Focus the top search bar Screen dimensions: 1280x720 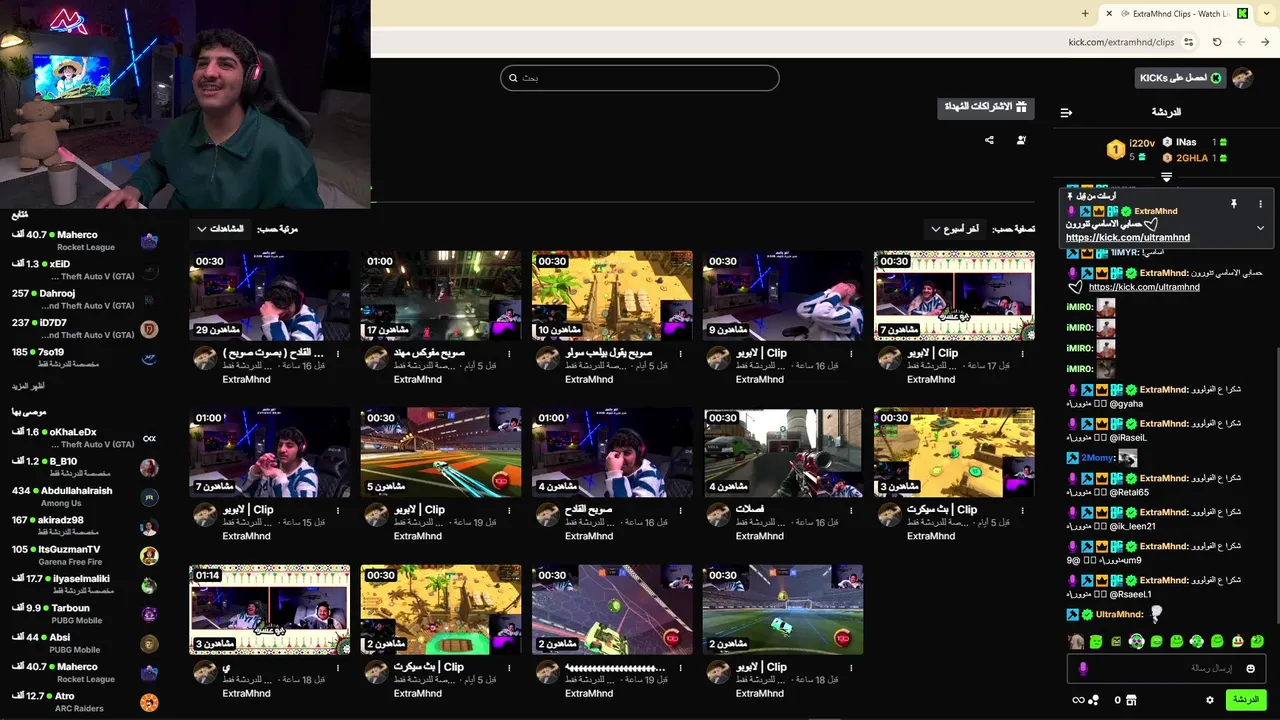pyautogui.click(x=640, y=78)
